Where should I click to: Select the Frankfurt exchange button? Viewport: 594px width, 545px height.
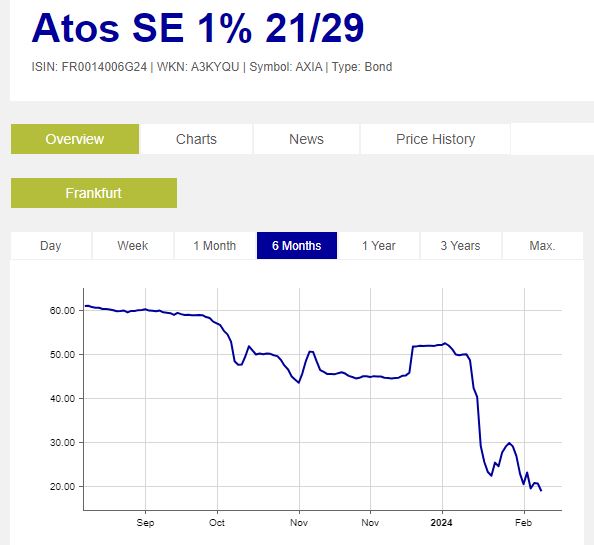94,193
